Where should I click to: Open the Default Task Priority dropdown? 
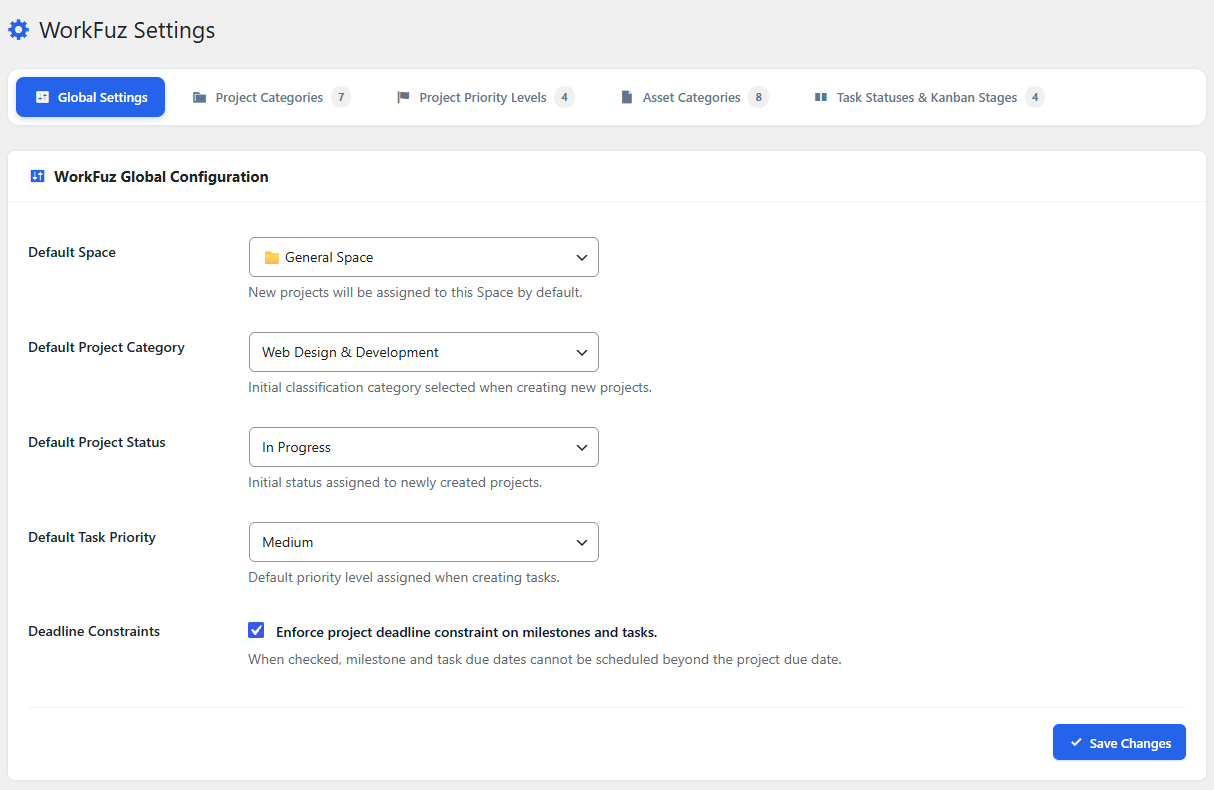pyautogui.click(x=423, y=542)
